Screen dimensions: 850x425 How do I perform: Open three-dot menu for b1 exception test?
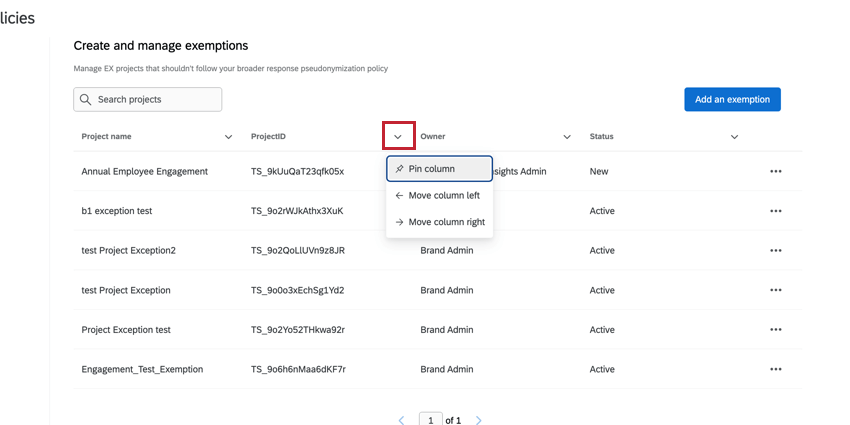[x=775, y=211]
